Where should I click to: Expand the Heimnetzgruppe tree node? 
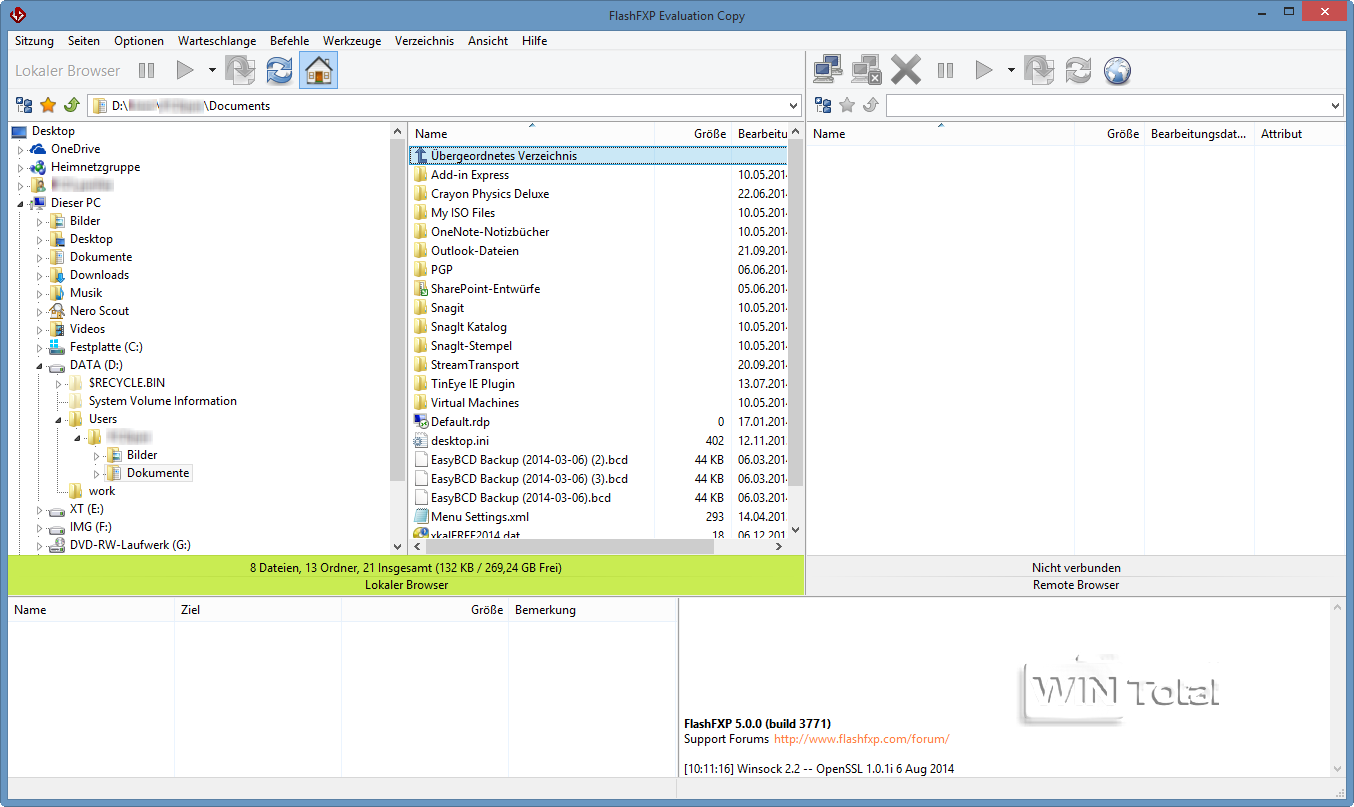[20, 168]
